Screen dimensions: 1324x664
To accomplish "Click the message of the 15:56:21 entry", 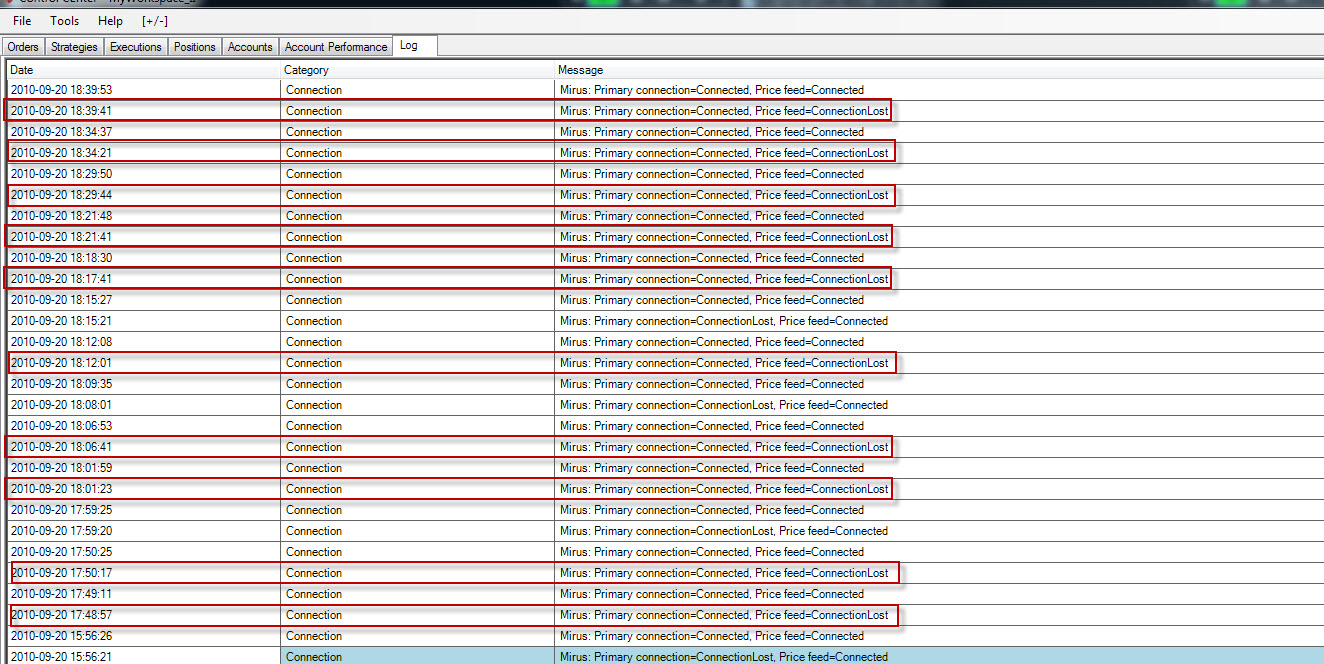I will point(724,657).
